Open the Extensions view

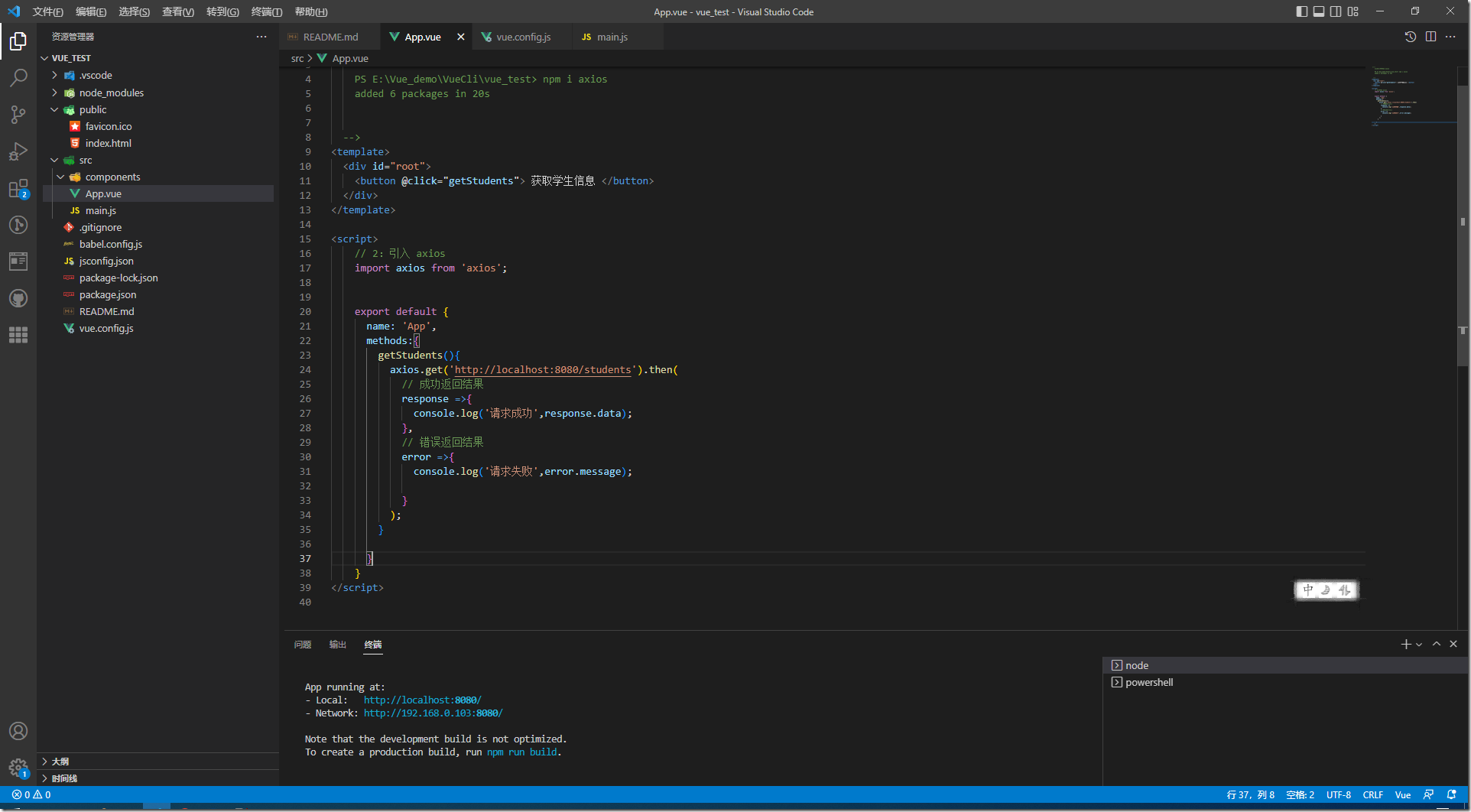18,188
